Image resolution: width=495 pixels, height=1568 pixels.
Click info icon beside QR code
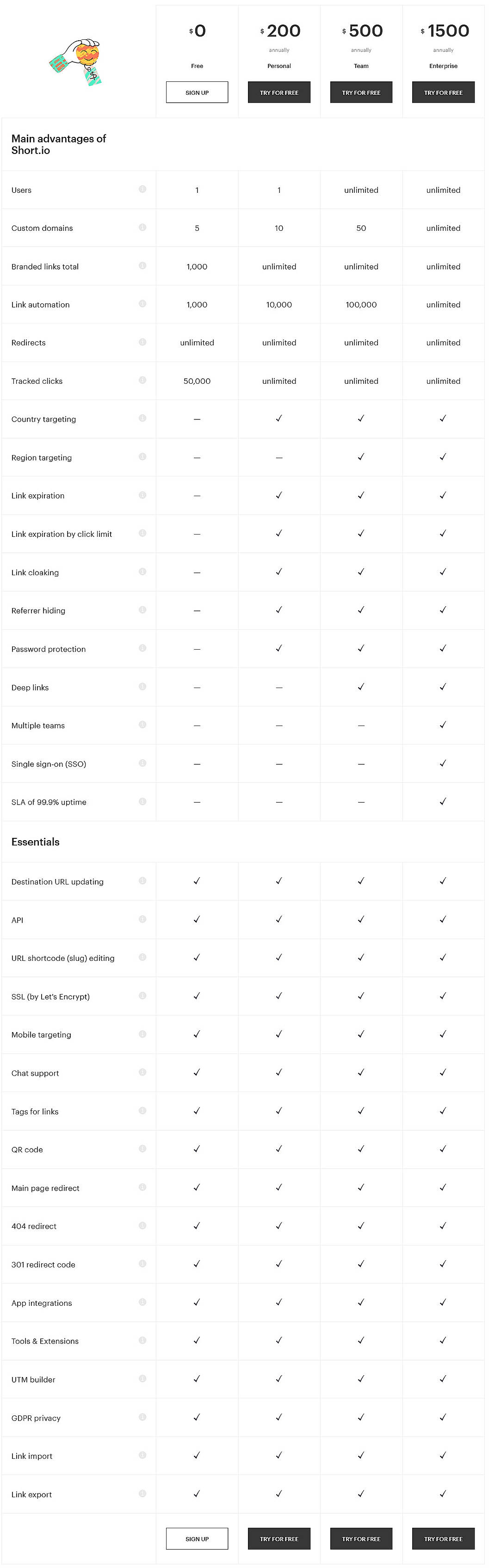tap(142, 1149)
